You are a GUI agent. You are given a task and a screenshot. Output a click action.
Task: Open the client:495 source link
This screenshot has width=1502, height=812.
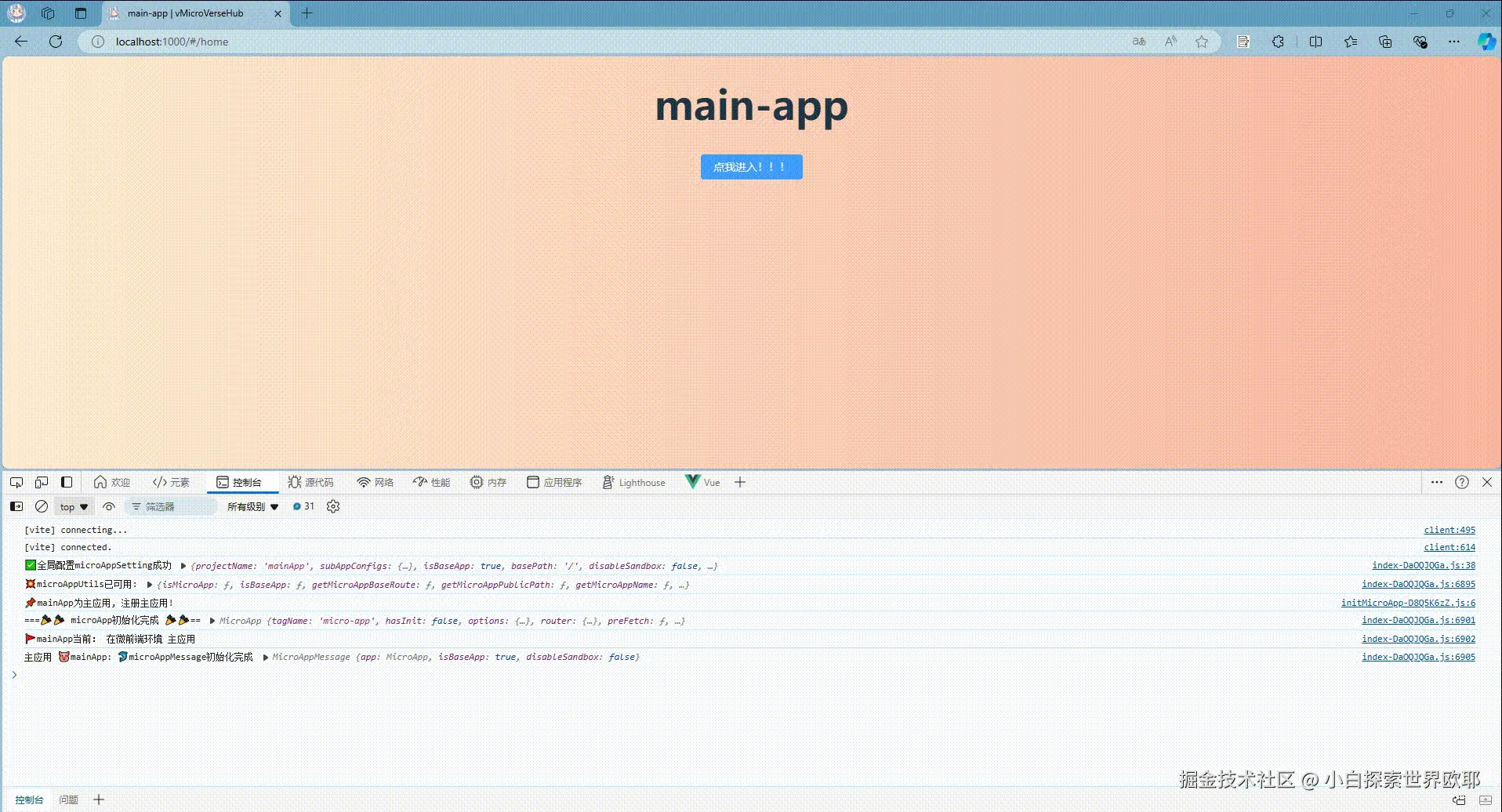click(x=1448, y=529)
